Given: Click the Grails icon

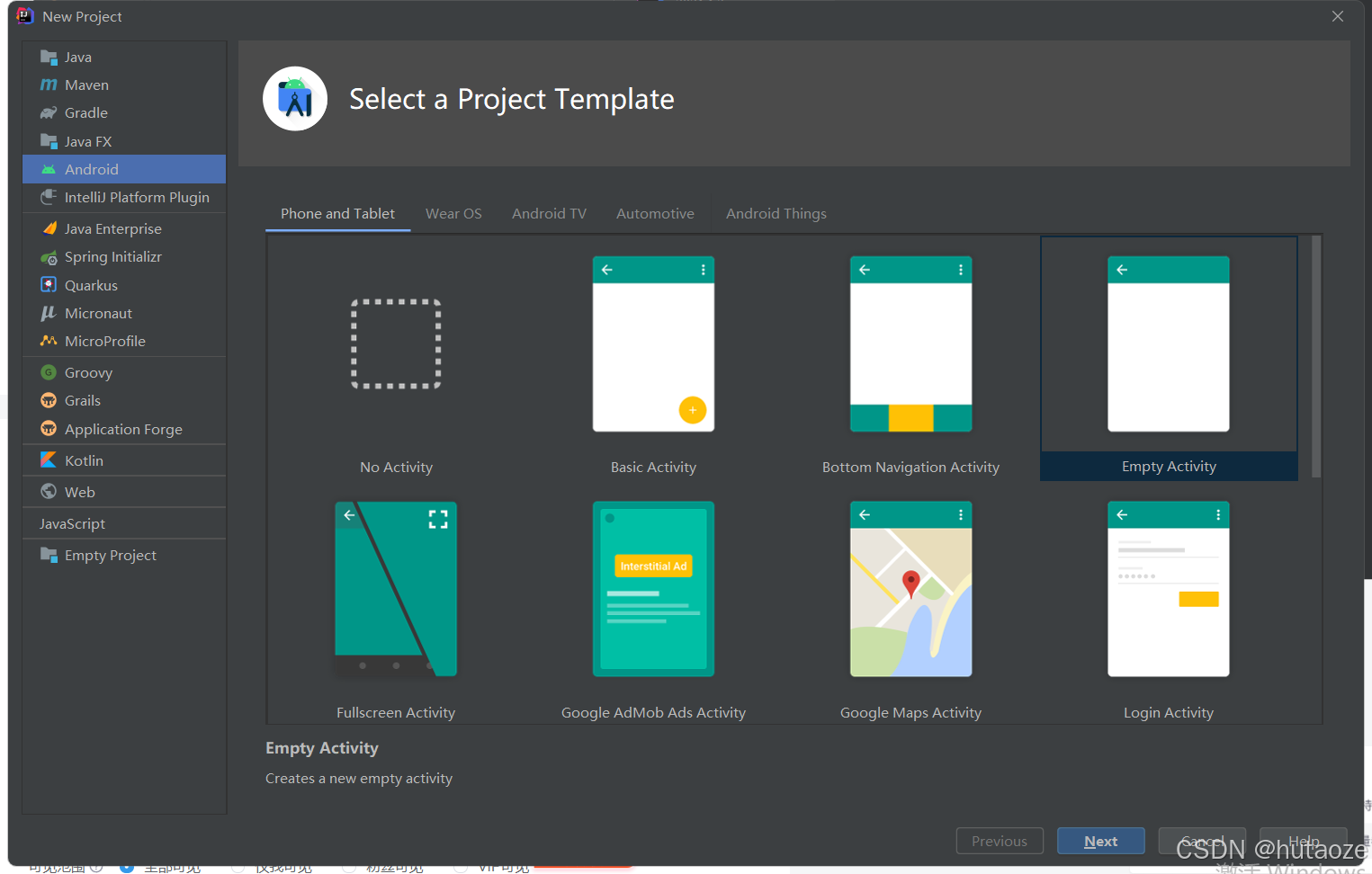Looking at the screenshot, I should [x=49, y=400].
